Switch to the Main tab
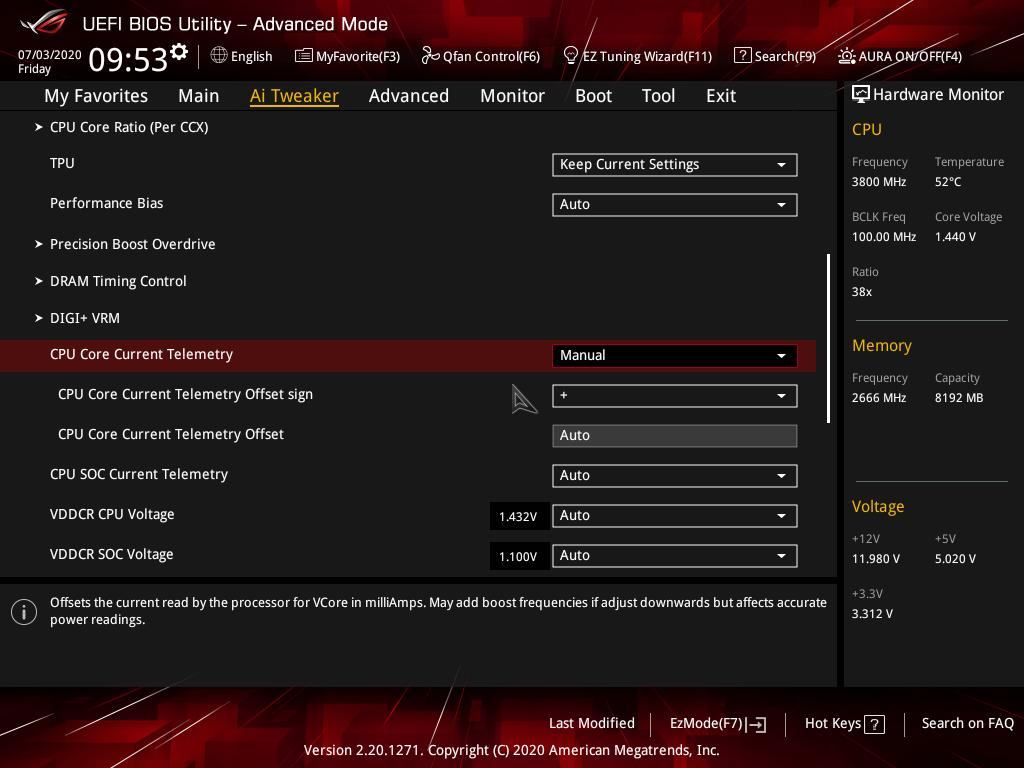This screenshot has height=768, width=1024. point(199,95)
